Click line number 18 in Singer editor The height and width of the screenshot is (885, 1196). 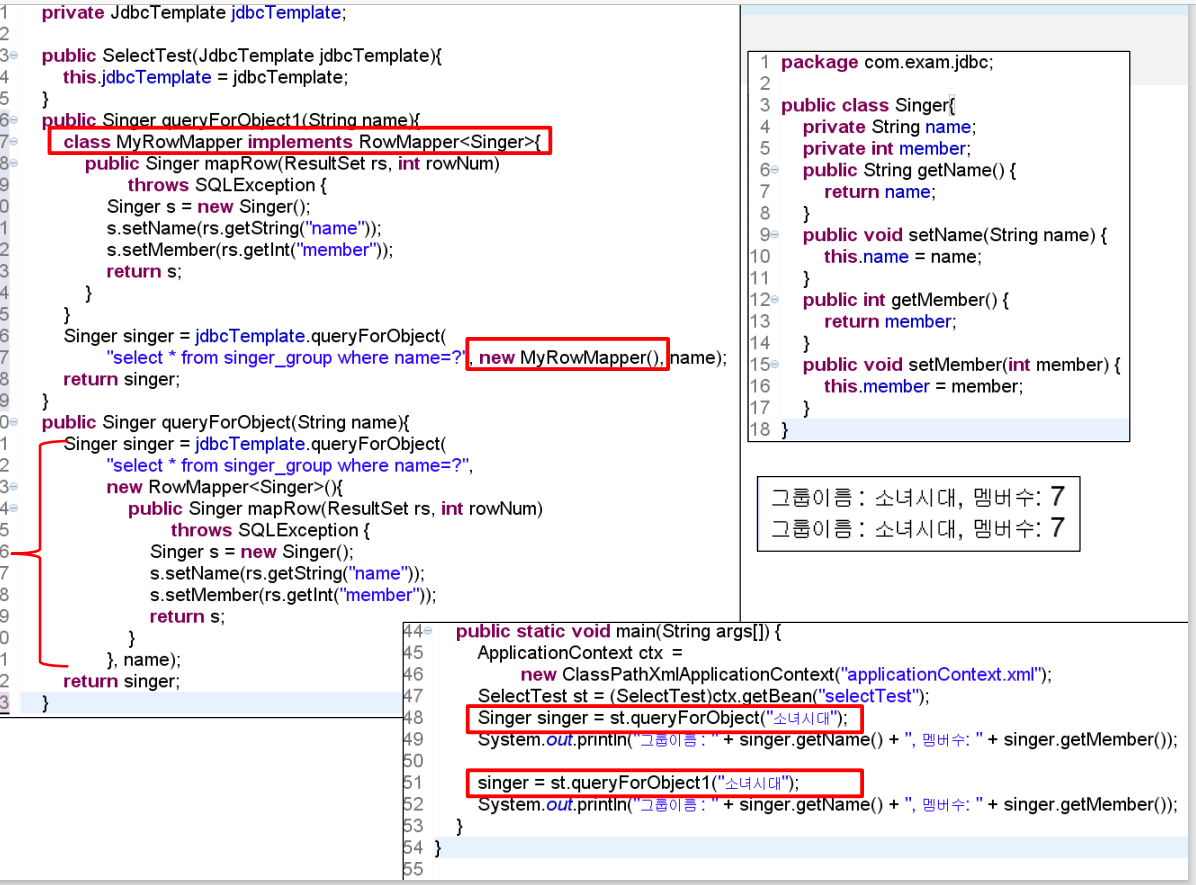tap(760, 430)
